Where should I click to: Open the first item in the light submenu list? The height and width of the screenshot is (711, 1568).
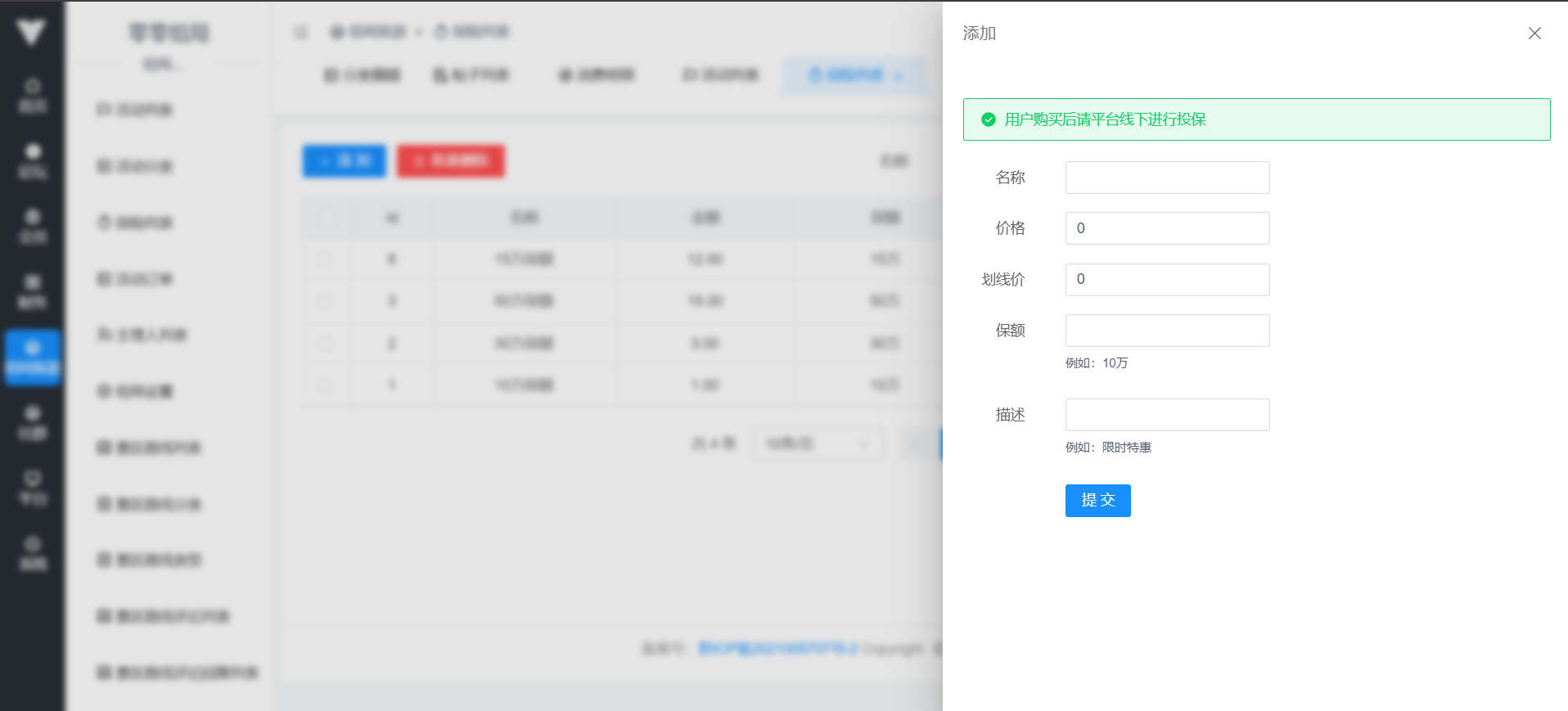(x=135, y=110)
